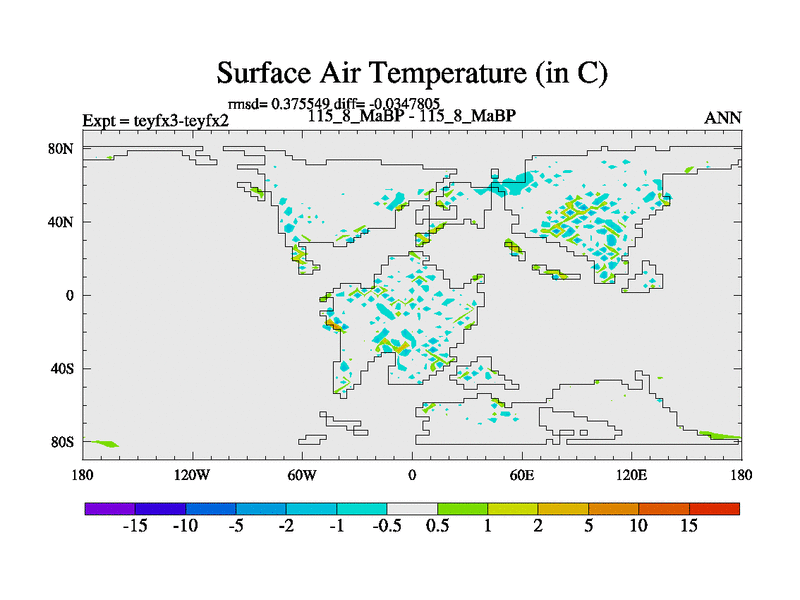Click the green patch at the map's bottom-left
Image resolution: width=800 pixels, height=600 pixels.
(103, 443)
